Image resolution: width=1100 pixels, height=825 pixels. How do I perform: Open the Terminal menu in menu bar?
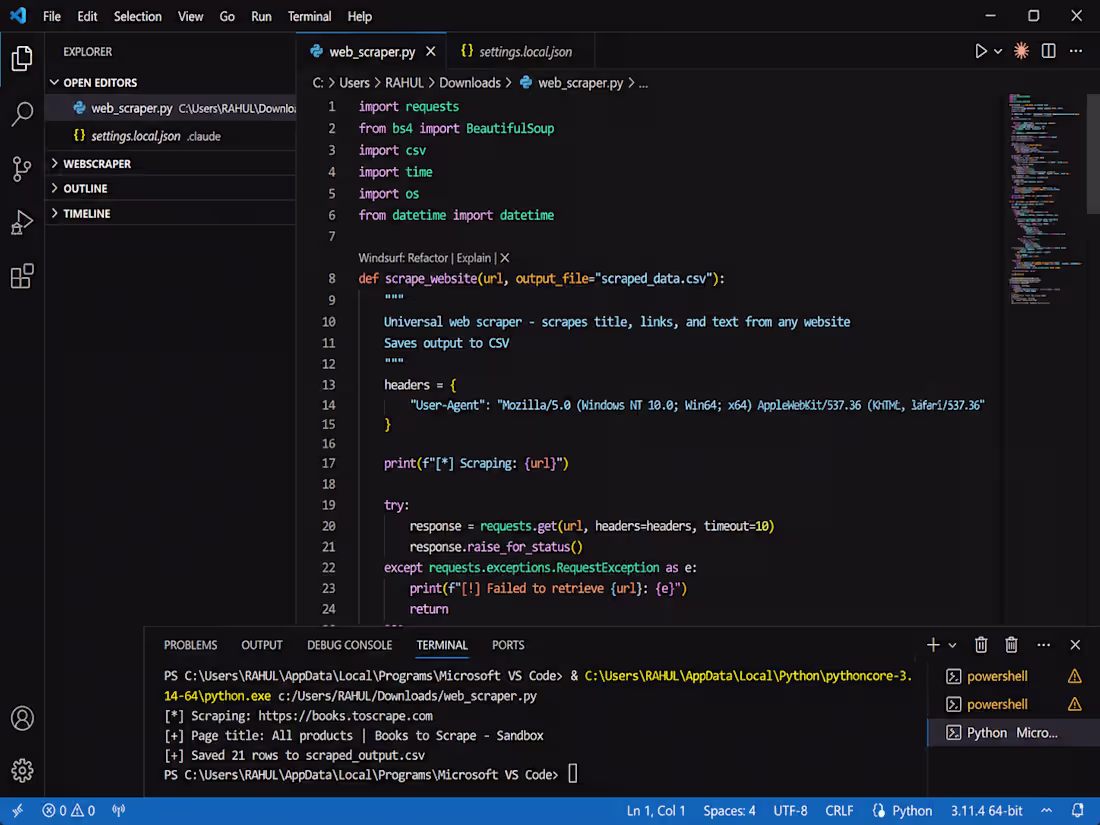(x=309, y=16)
